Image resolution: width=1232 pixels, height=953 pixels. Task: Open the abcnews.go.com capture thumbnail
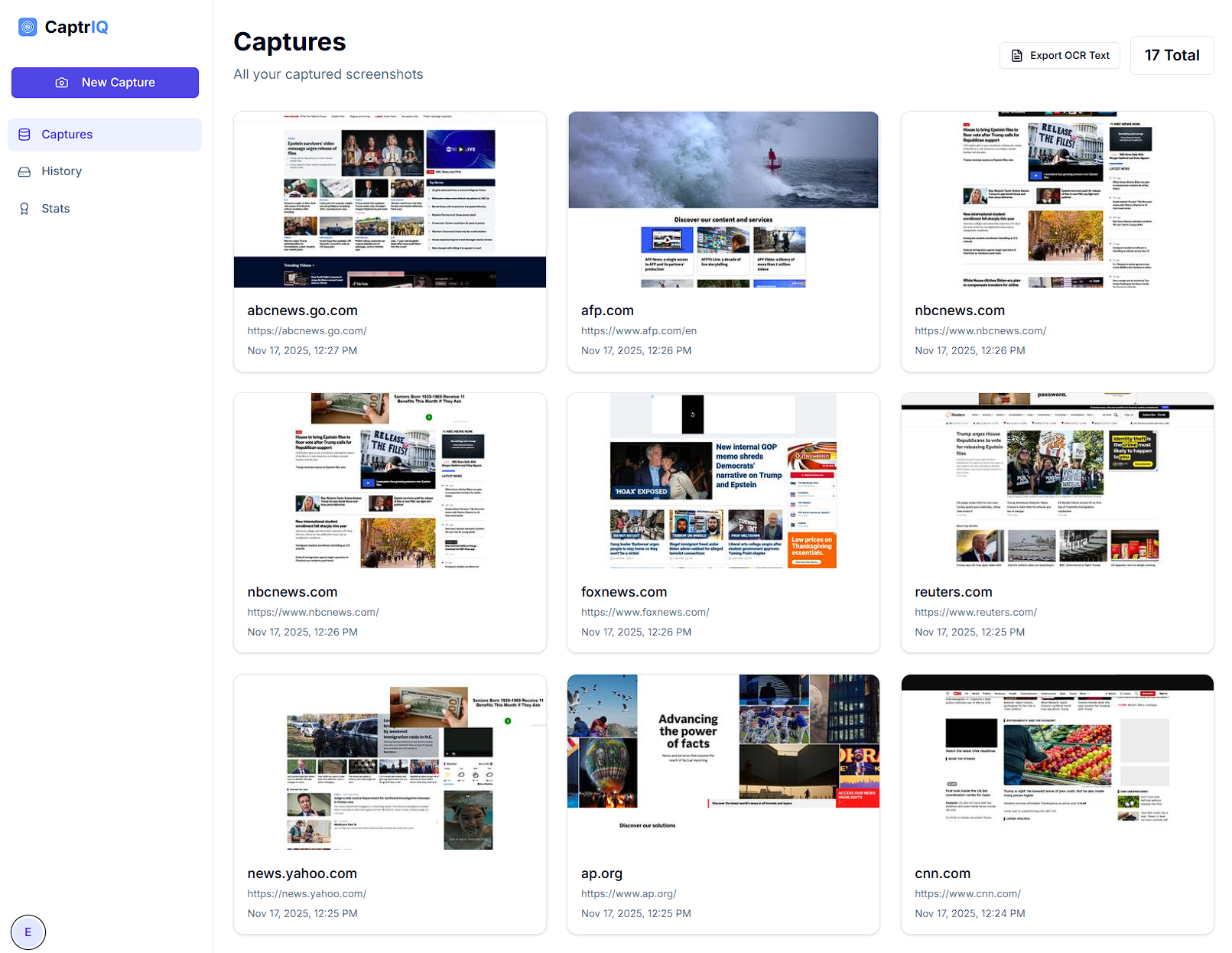click(390, 199)
